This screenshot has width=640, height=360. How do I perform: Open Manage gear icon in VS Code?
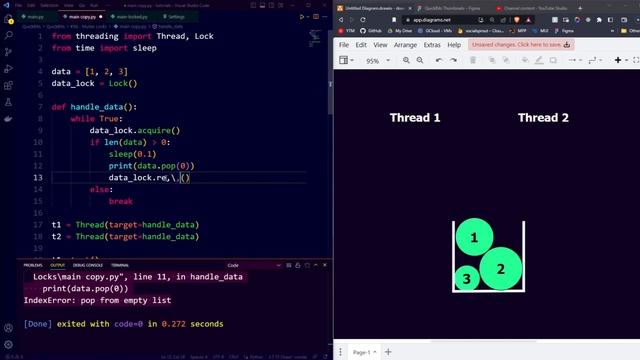point(8,344)
